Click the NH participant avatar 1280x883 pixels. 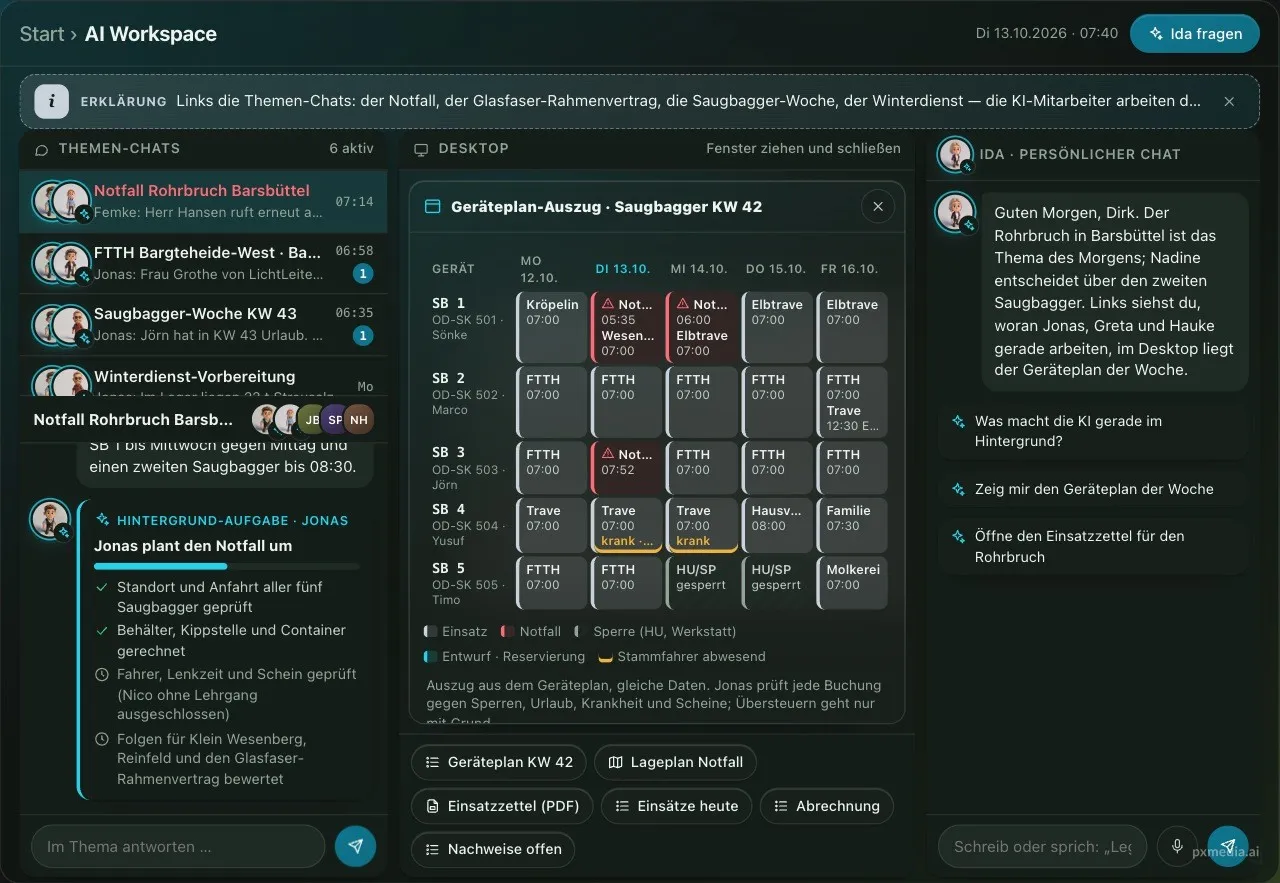[x=359, y=419]
